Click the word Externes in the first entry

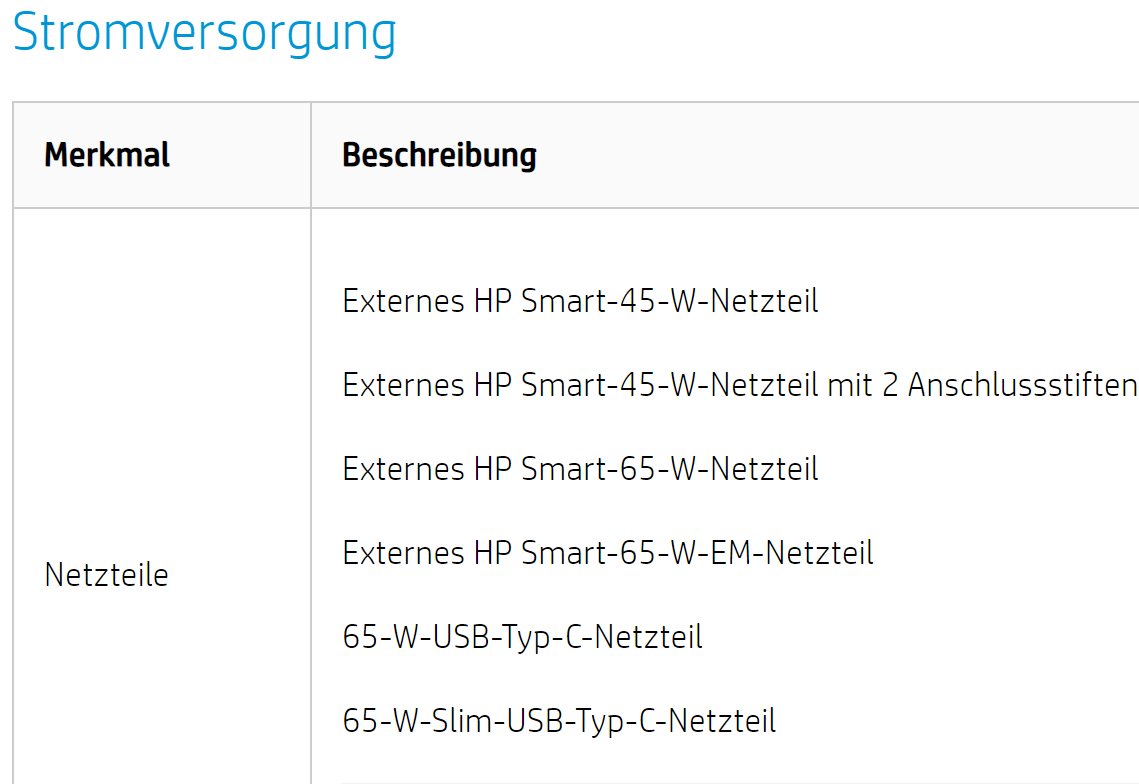coord(403,301)
